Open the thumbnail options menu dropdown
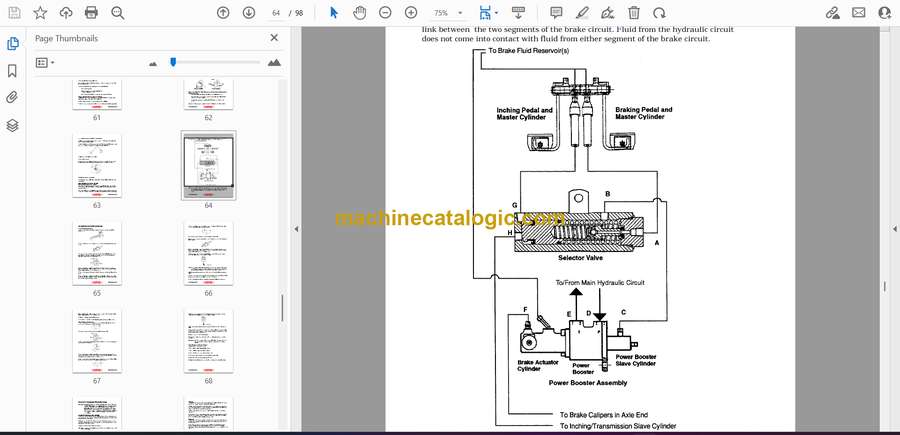Viewport: 900px width, 435px height. (43, 62)
